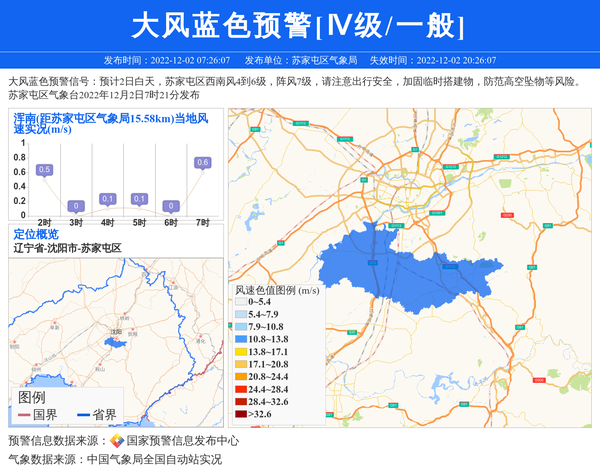Select the 10.8~13.8 blue legend swatch

click(x=240, y=340)
